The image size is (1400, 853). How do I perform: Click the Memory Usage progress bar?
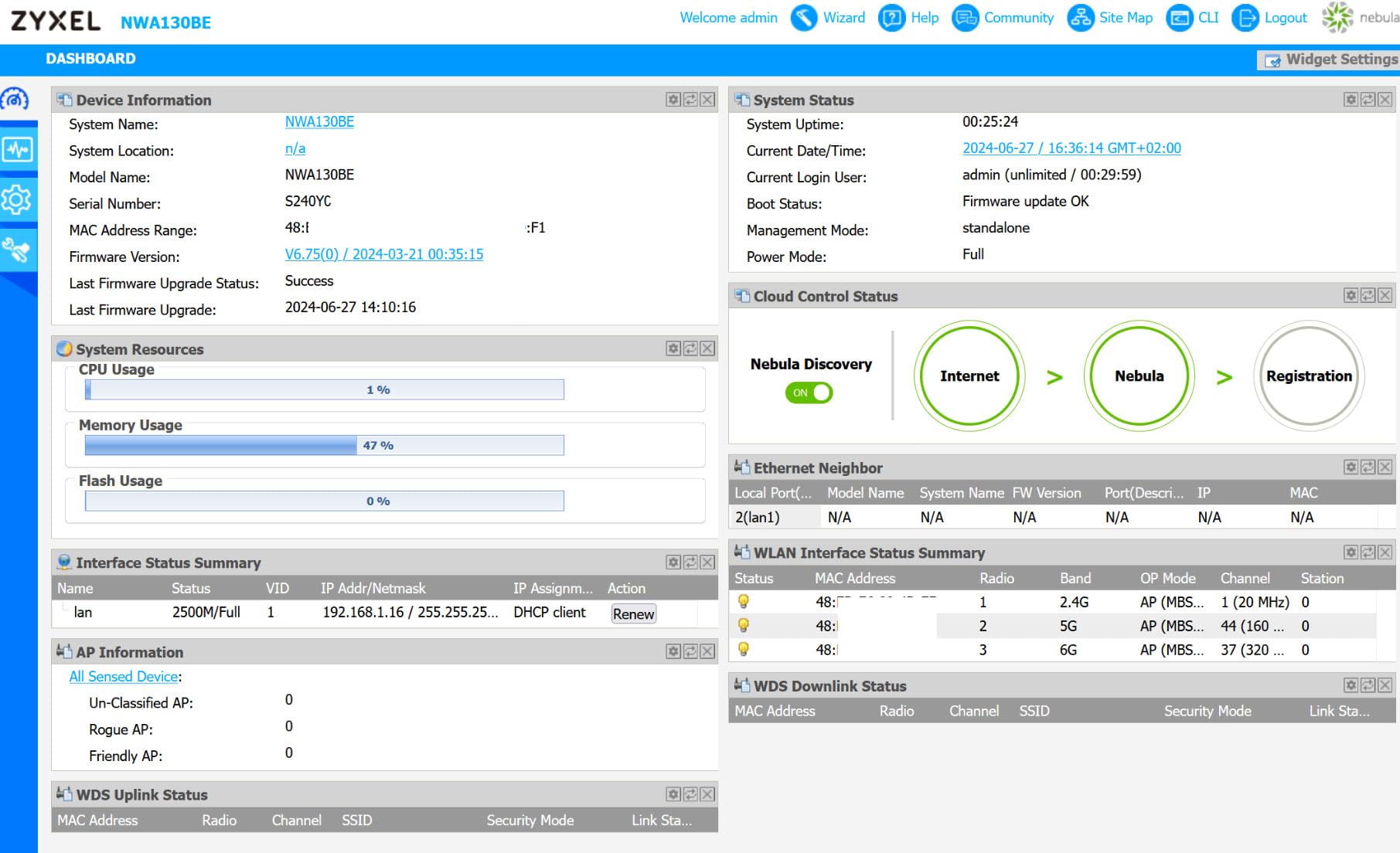[324, 445]
